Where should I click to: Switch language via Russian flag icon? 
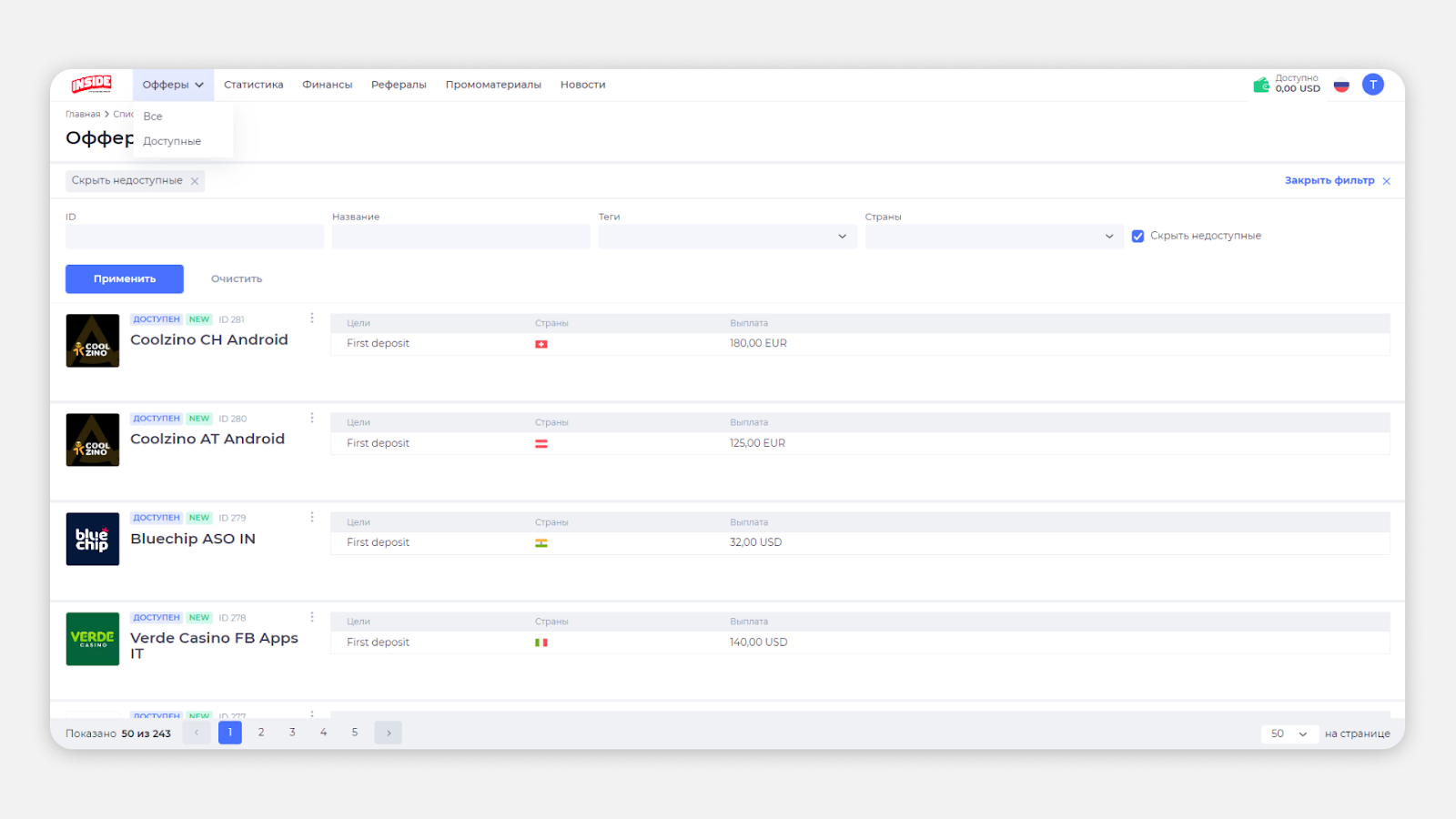point(1341,86)
